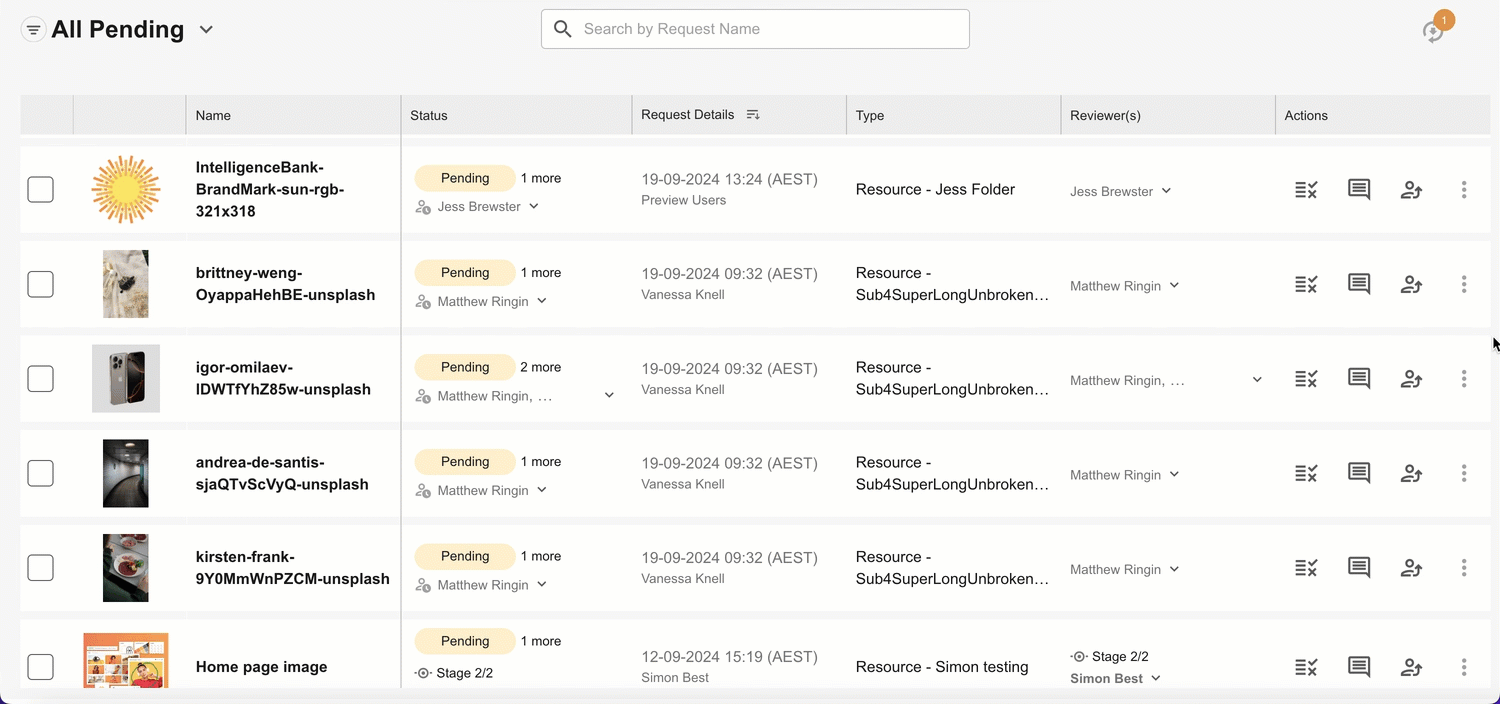Viewport: 1500px width, 704px height.
Task: Click the Name column header
Action: [x=213, y=116]
